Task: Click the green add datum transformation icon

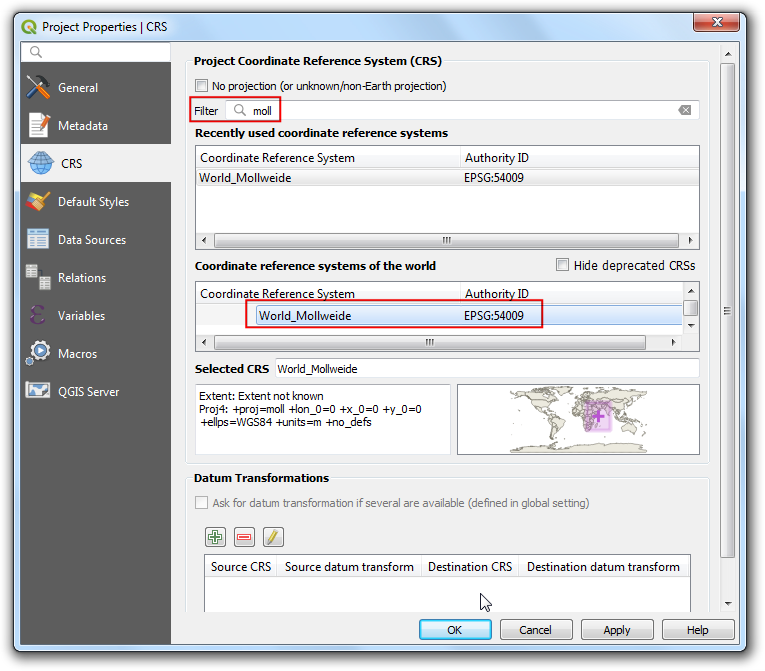Action: (215, 537)
